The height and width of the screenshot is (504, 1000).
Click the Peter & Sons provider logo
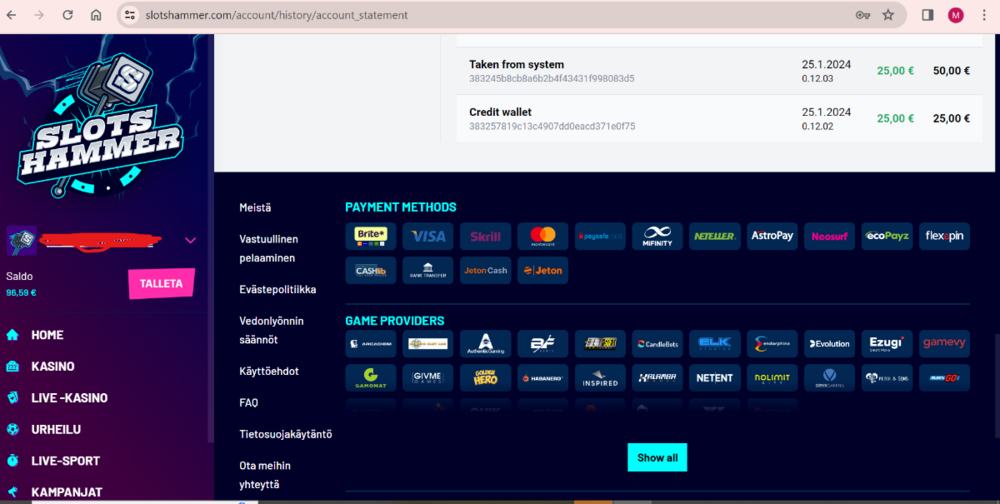tap(887, 378)
